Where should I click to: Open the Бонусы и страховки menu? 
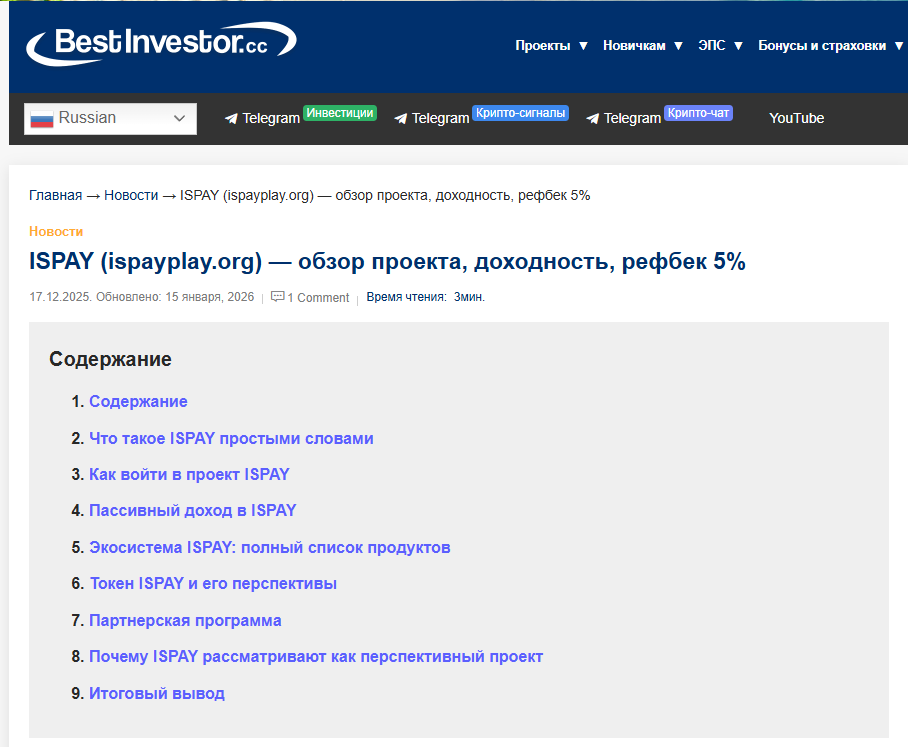pos(830,45)
